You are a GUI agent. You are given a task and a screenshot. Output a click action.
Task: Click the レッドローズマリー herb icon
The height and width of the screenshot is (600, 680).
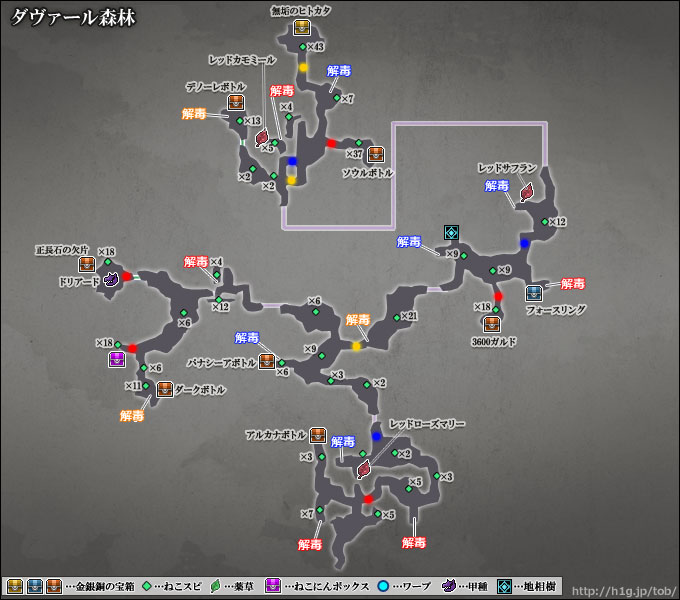tap(364, 467)
